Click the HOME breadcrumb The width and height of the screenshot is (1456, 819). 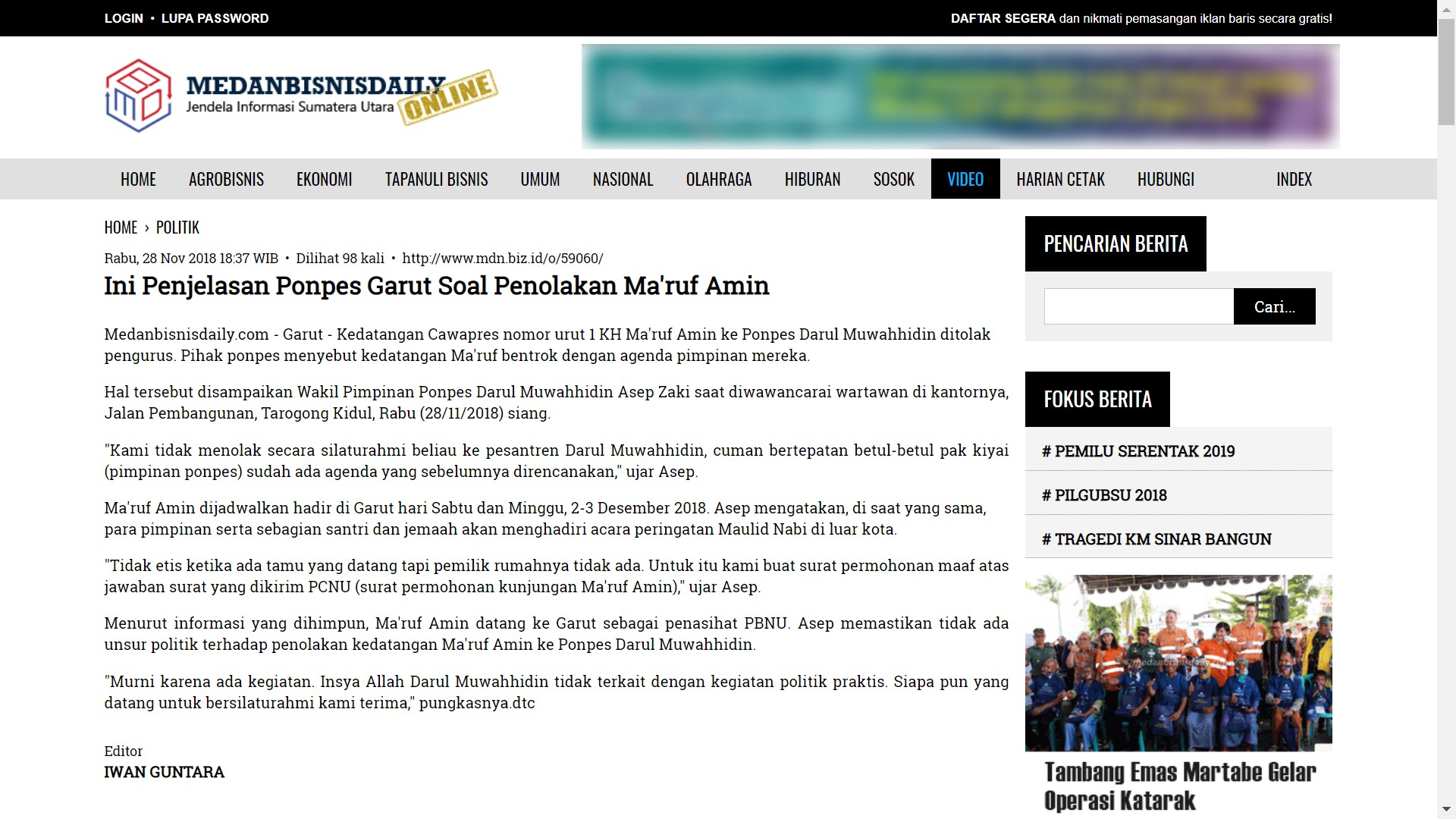click(x=121, y=227)
